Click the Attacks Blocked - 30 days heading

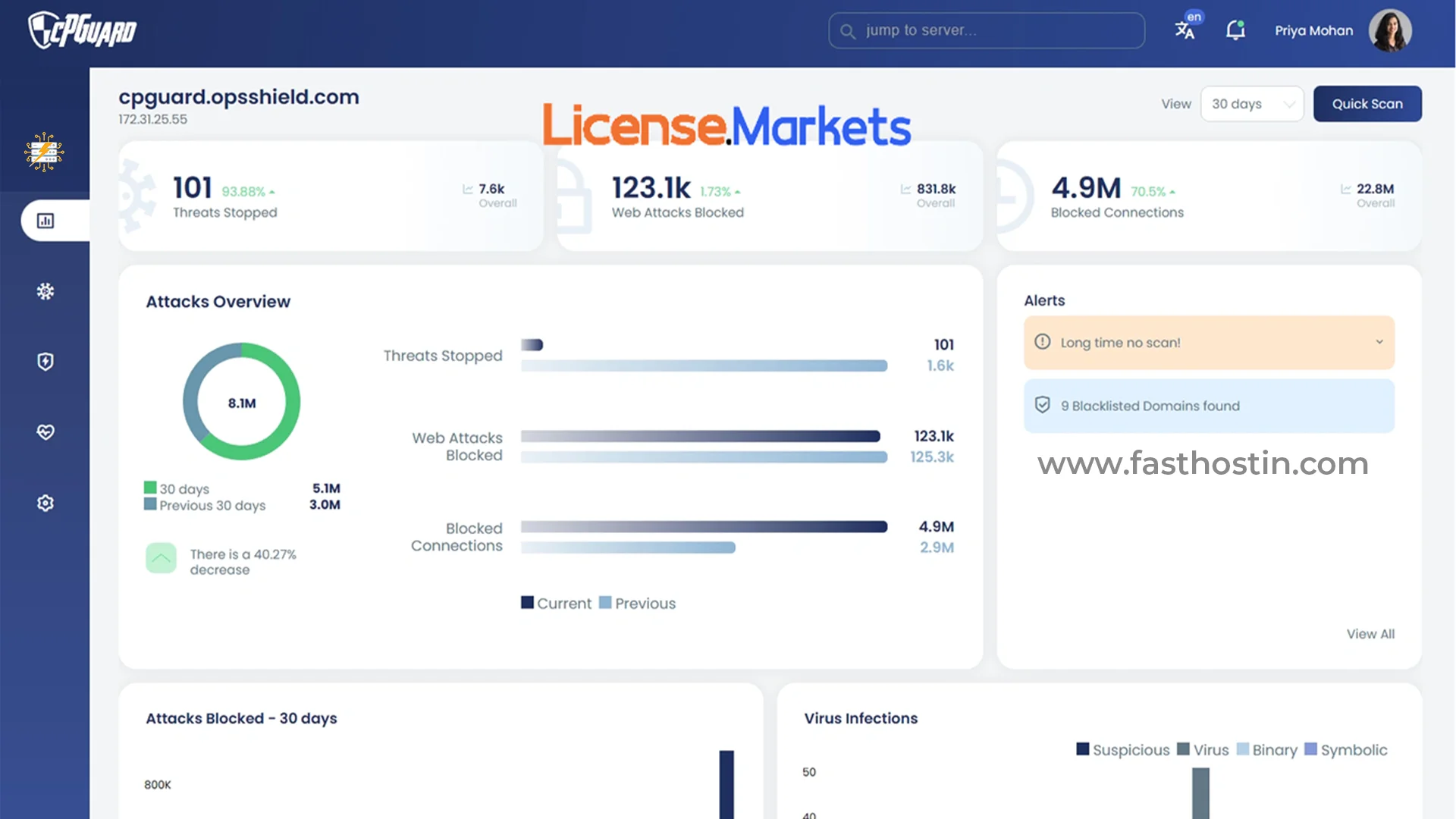(241, 718)
